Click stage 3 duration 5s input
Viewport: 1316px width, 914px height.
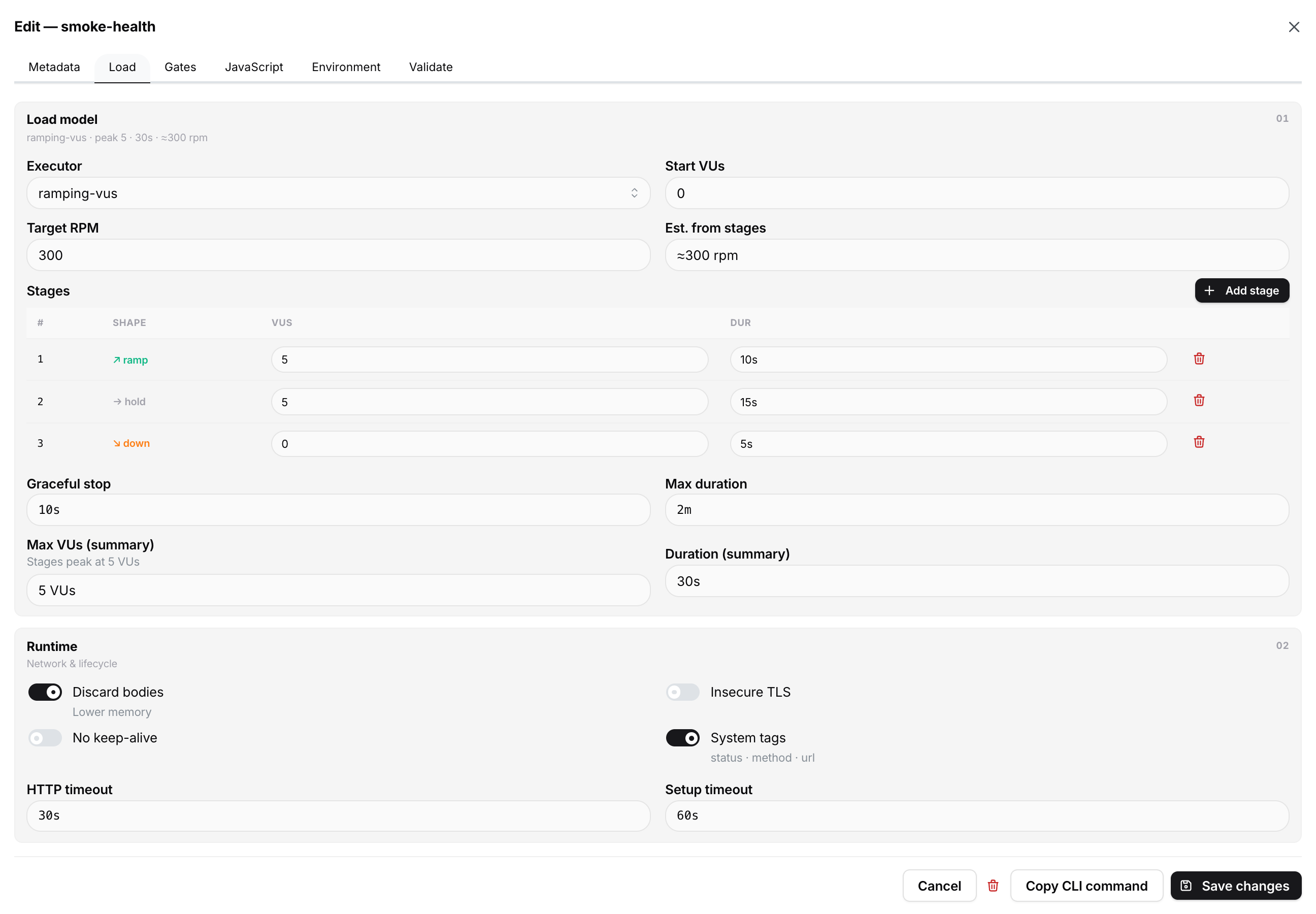click(948, 444)
